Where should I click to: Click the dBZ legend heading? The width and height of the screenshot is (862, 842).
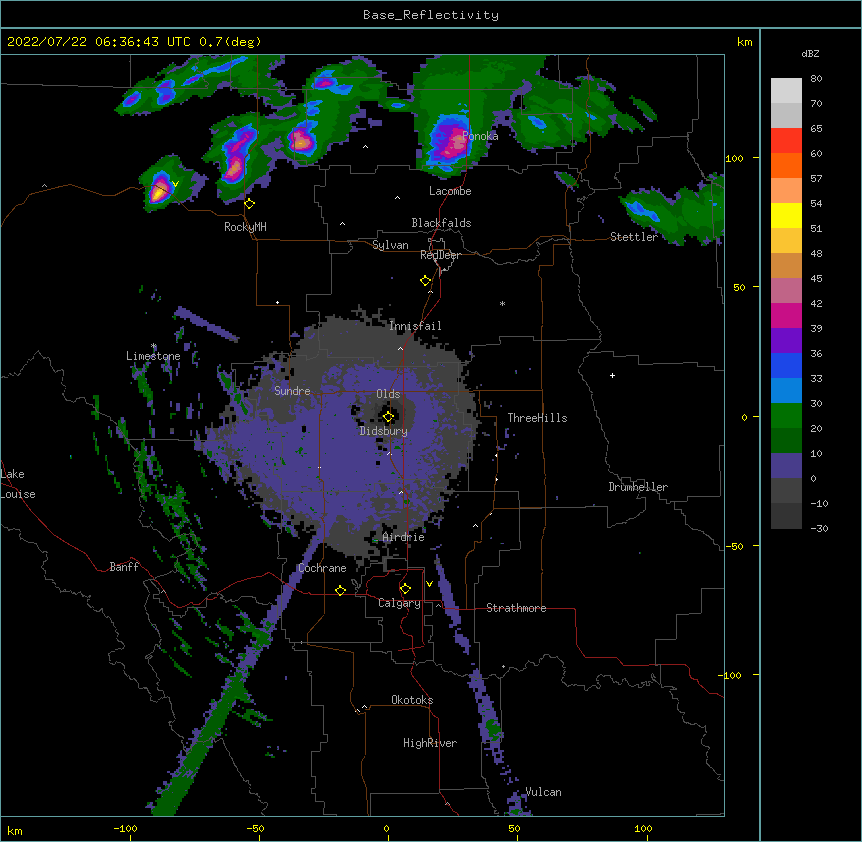coord(810,53)
